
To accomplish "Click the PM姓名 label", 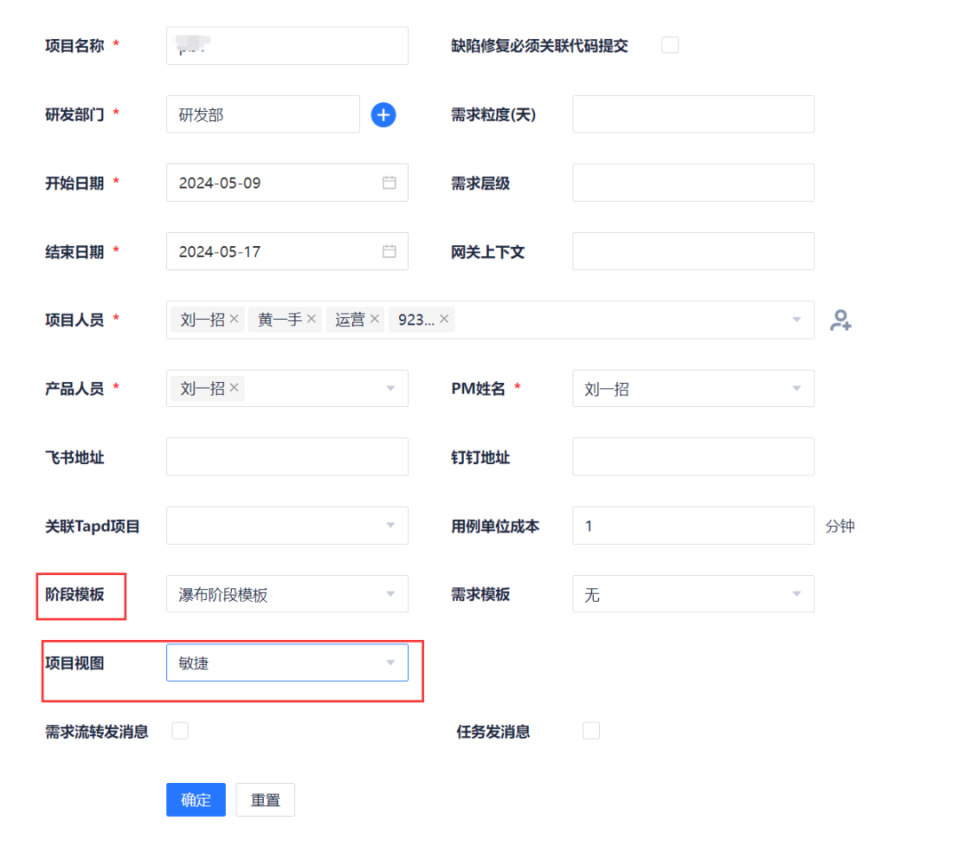I will pyautogui.click(x=478, y=389).
